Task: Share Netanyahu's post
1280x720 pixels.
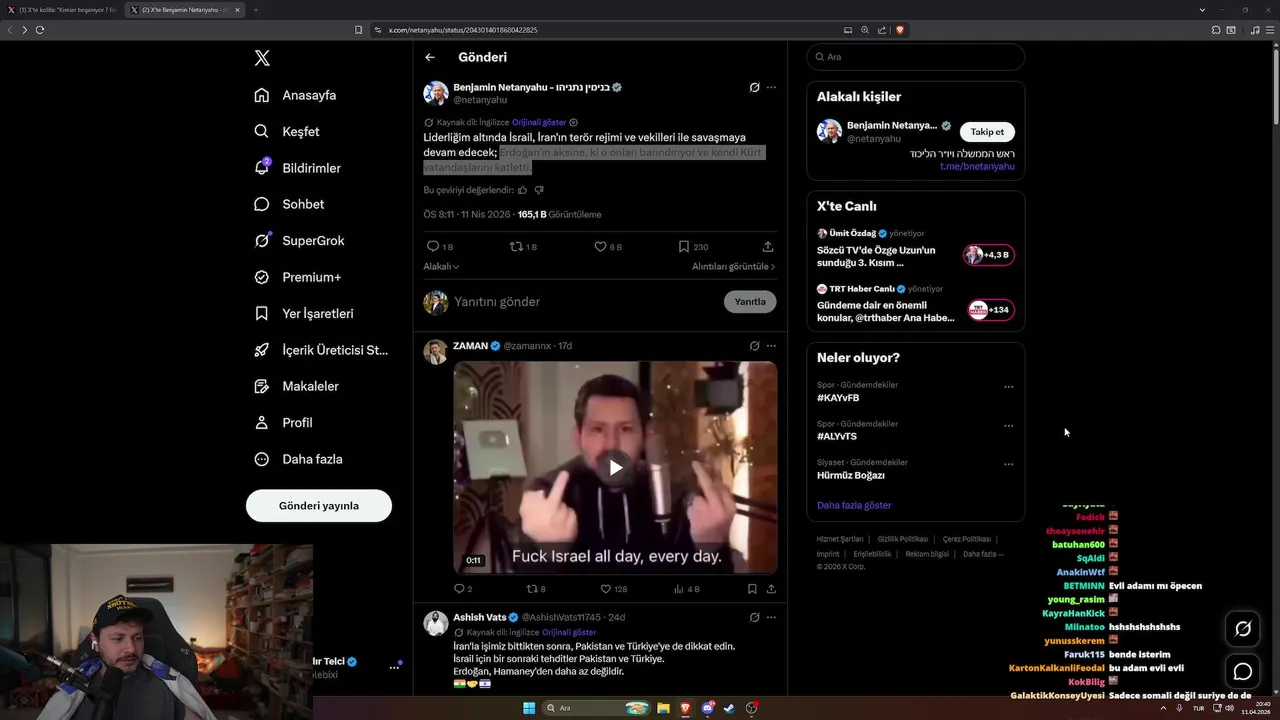Action: tap(768, 246)
